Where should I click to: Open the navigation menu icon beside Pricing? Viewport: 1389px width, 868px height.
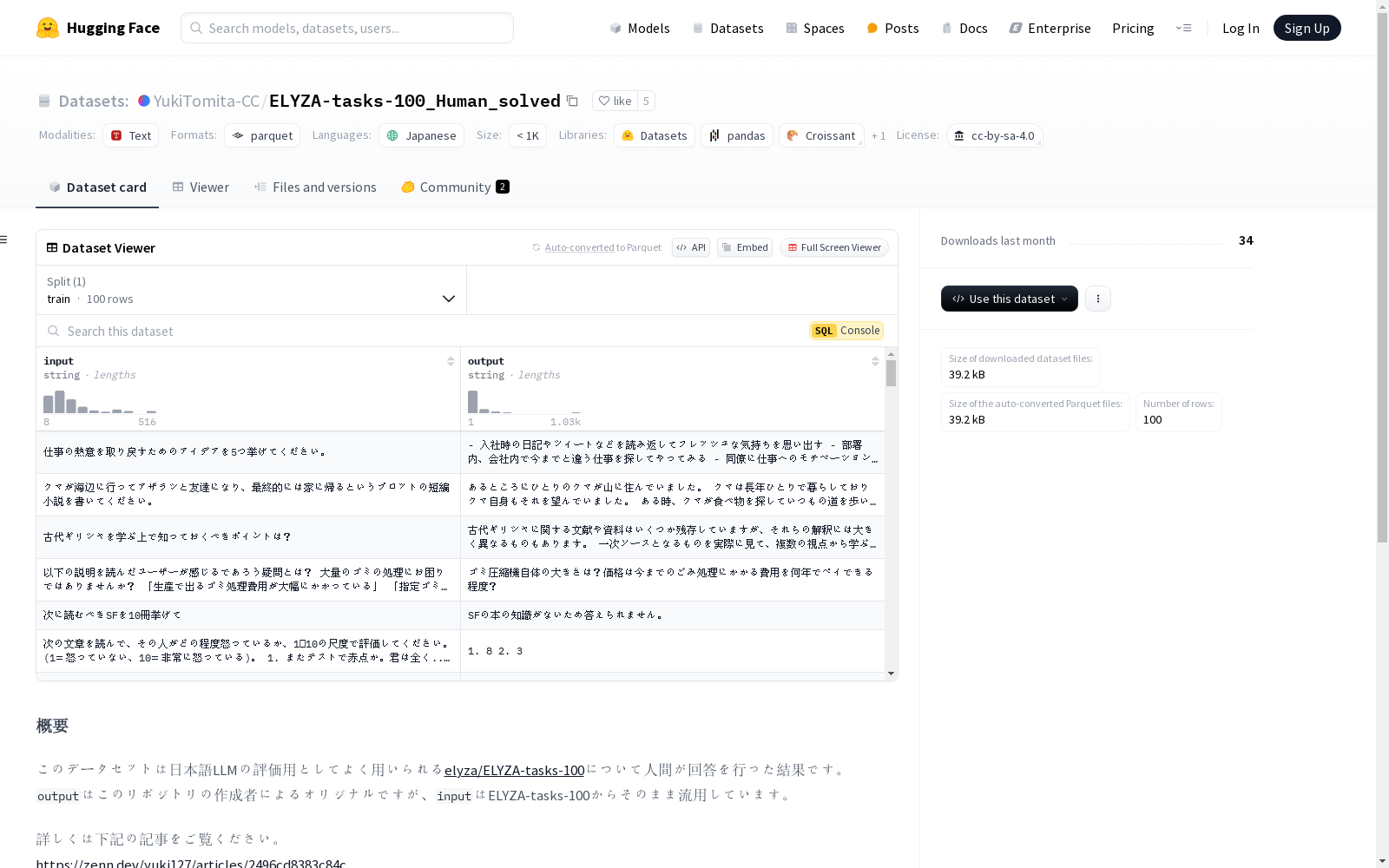(x=1183, y=28)
